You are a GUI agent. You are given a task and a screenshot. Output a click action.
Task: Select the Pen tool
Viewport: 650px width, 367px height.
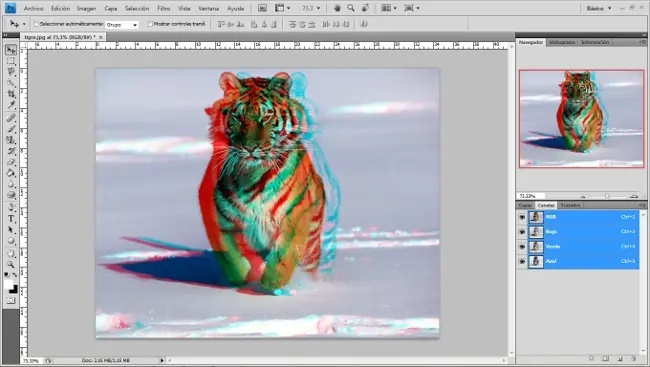click(11, 207)
